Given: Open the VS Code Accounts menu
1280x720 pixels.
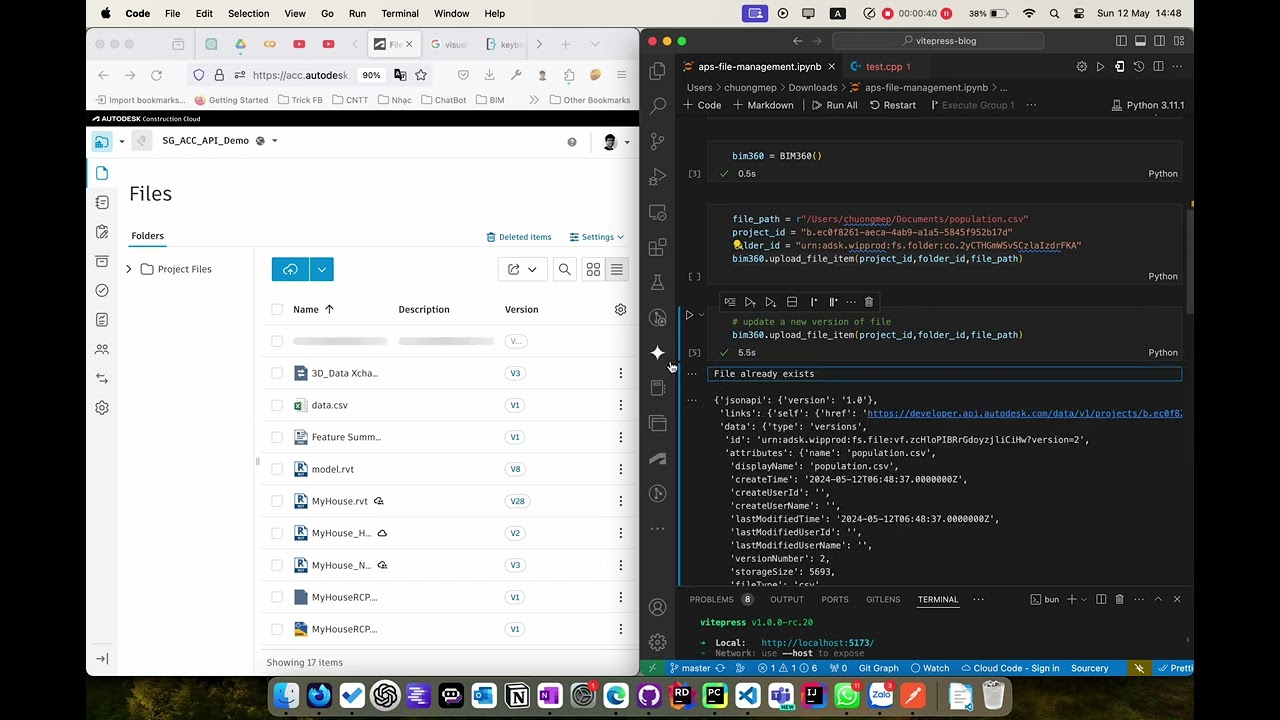Looking at the screenshot, I should click(657, 607).
